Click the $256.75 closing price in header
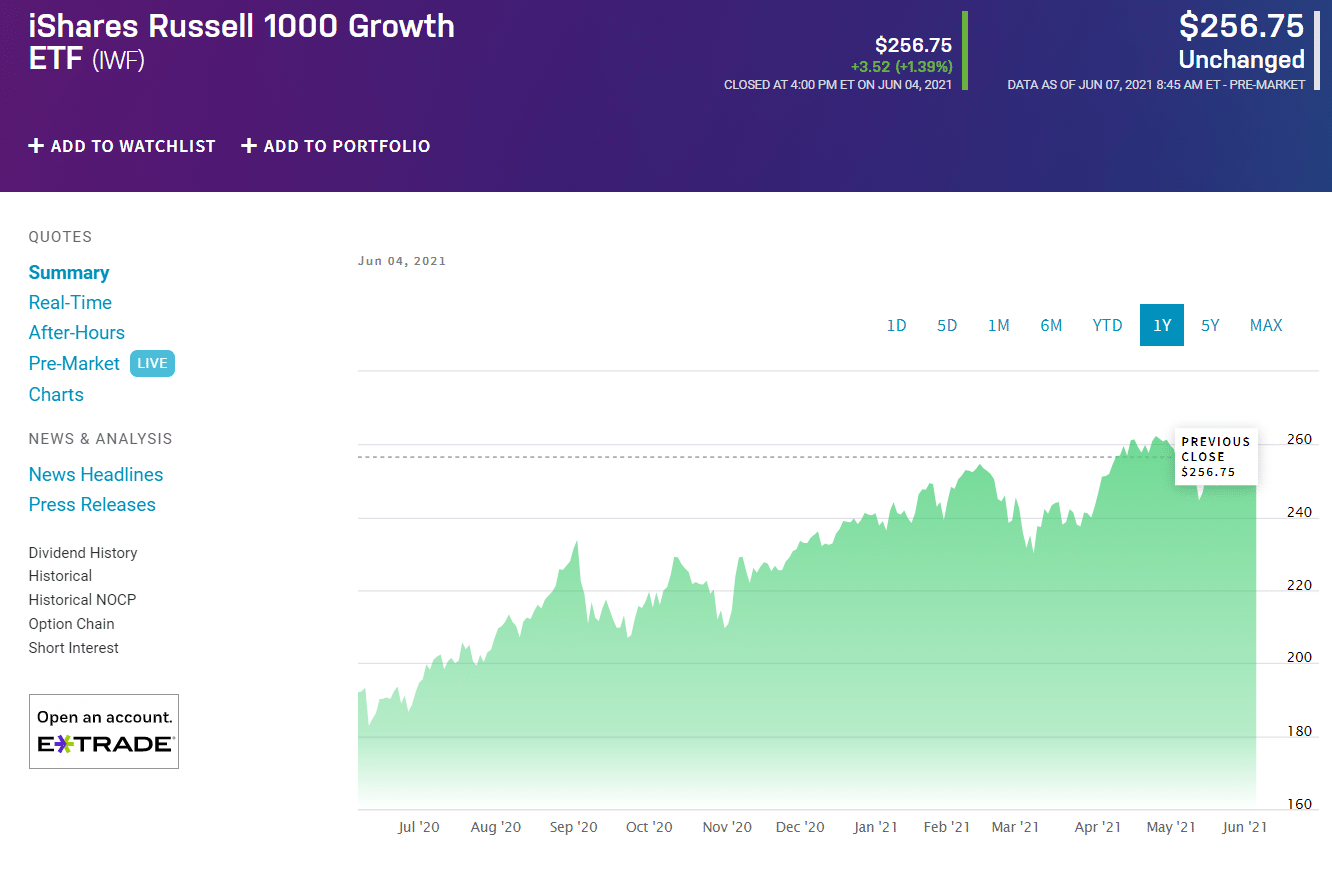This screenshot has height=880, width=1332. tap(913, 45)
